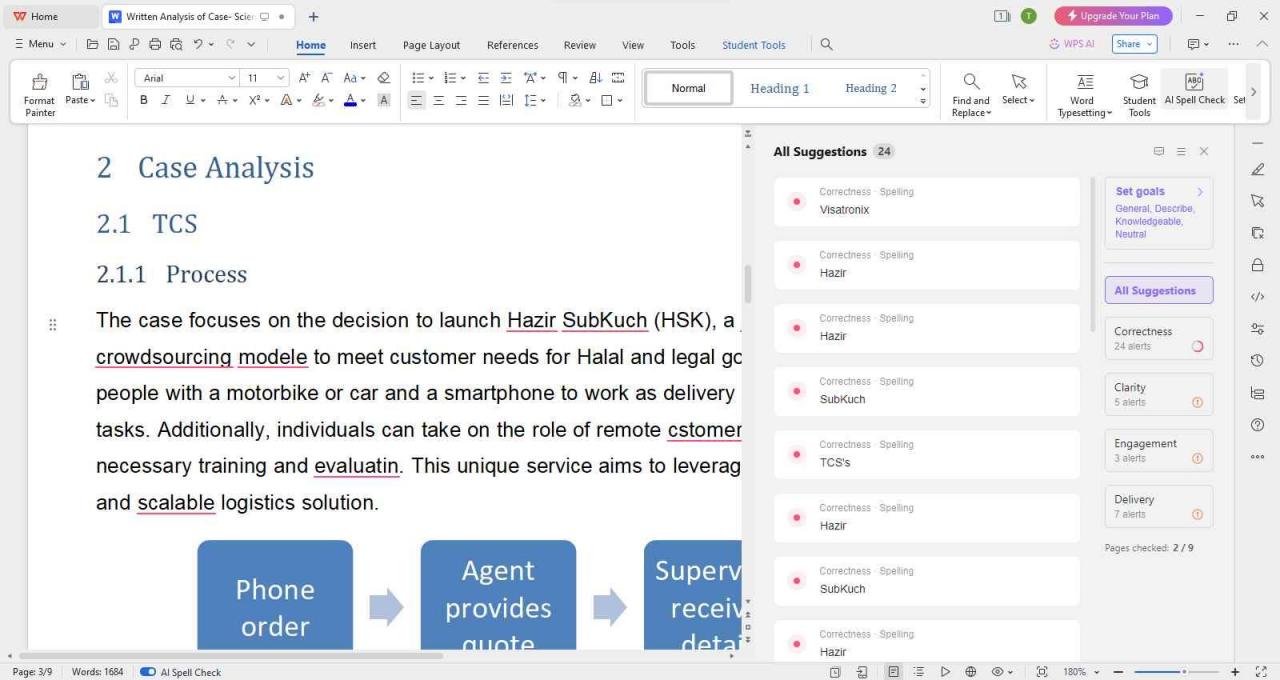Click the Print icon in quick access
Image resolution: width=1280 pixels, height=680 pixels.
155,44
